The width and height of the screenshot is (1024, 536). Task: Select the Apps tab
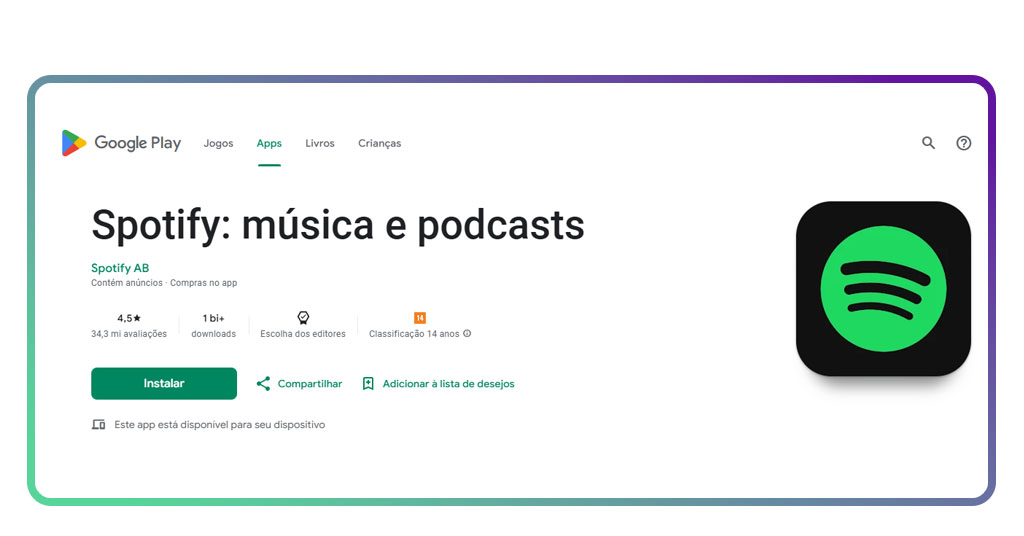click(x=269, y=143)
